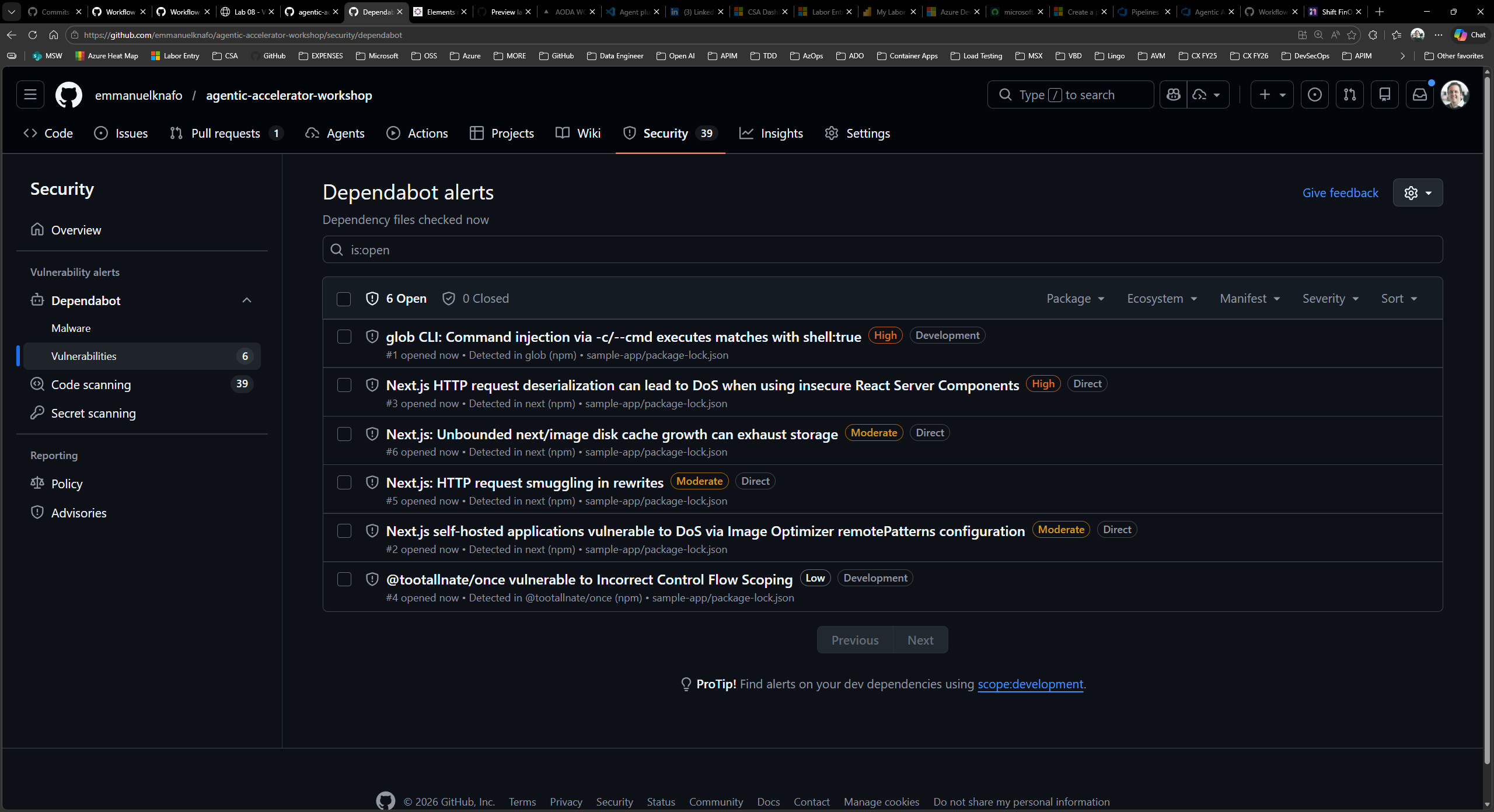
Task: Switch to the Insights tab
Action: (782, 133)
